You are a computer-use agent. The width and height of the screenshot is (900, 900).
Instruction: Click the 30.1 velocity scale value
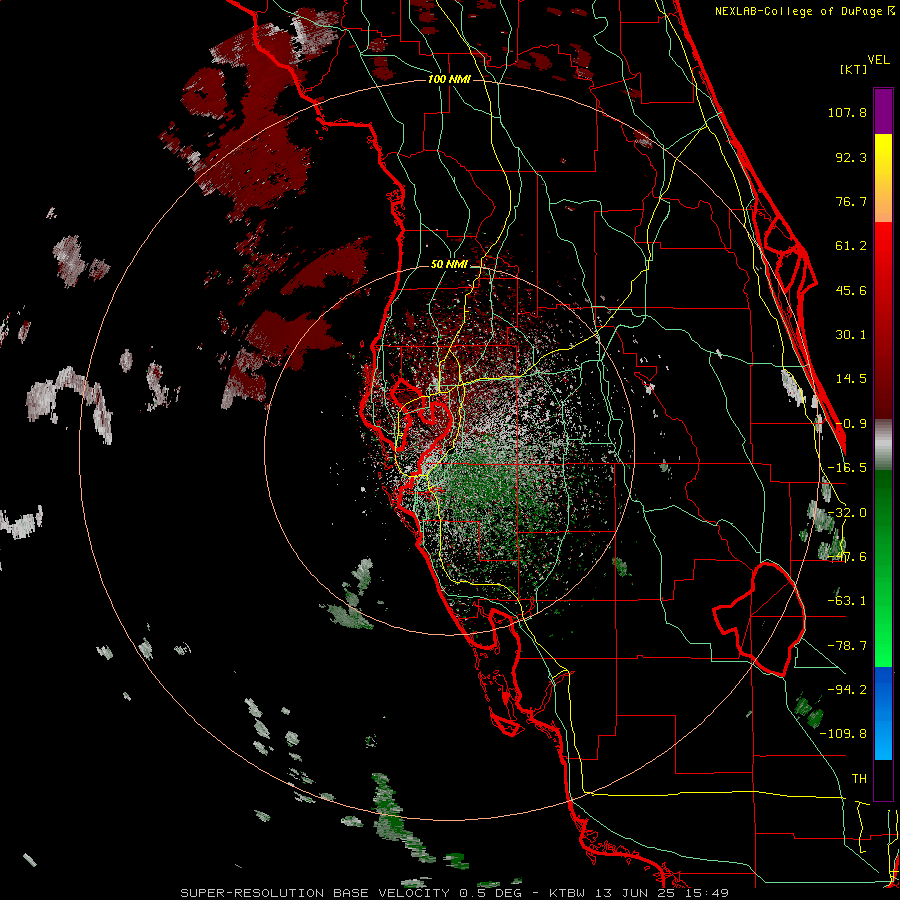(x=851, y=335)
